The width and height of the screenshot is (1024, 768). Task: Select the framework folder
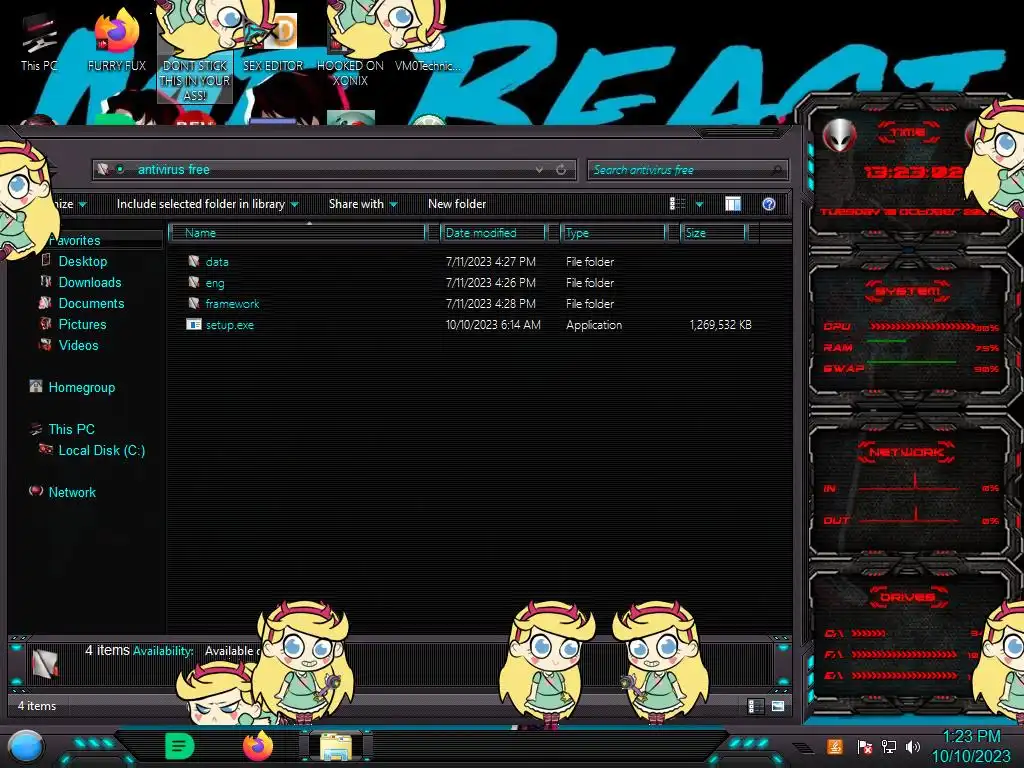coord(232,304)
